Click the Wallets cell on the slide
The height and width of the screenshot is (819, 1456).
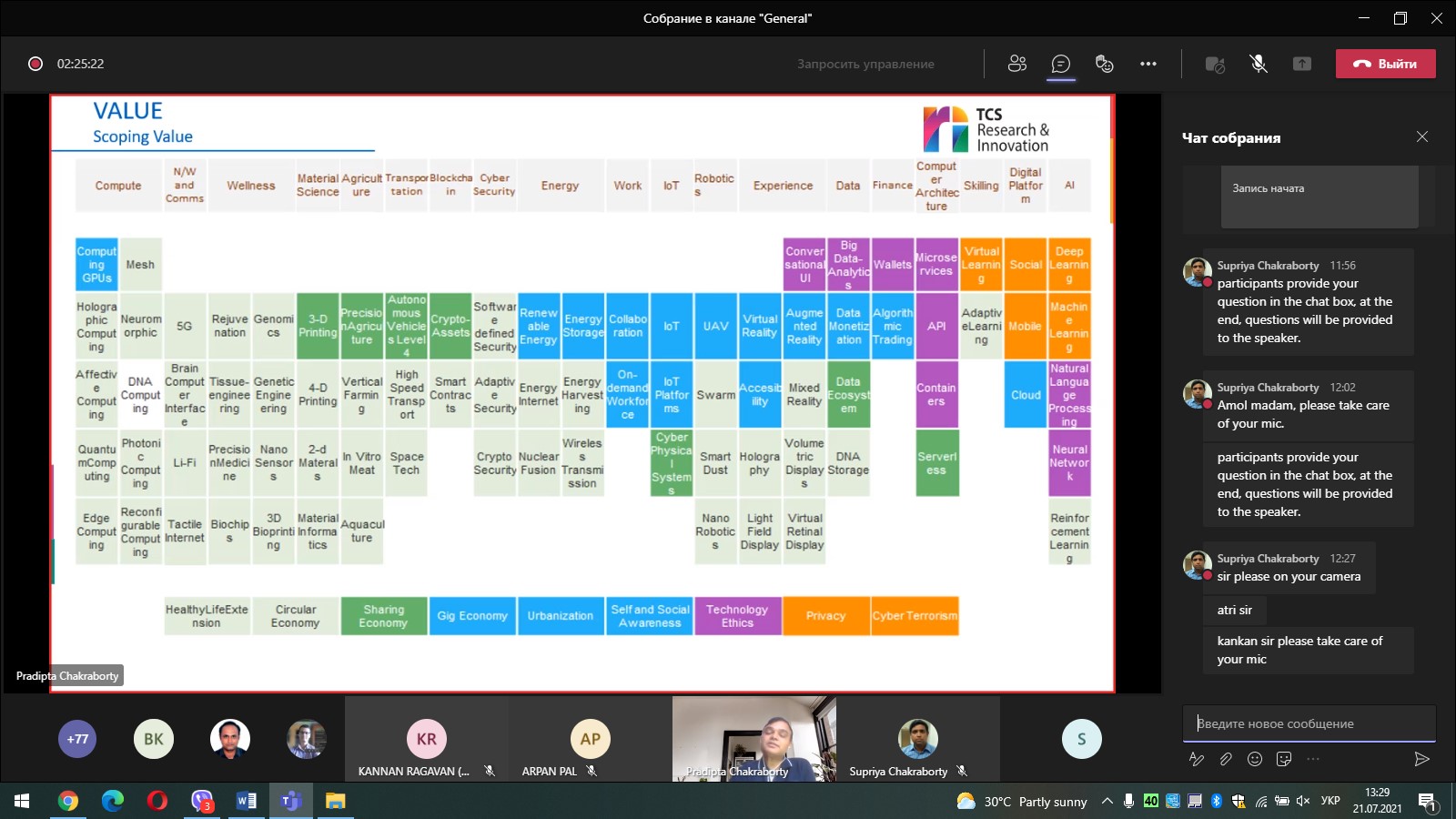[x=893, y=265]
